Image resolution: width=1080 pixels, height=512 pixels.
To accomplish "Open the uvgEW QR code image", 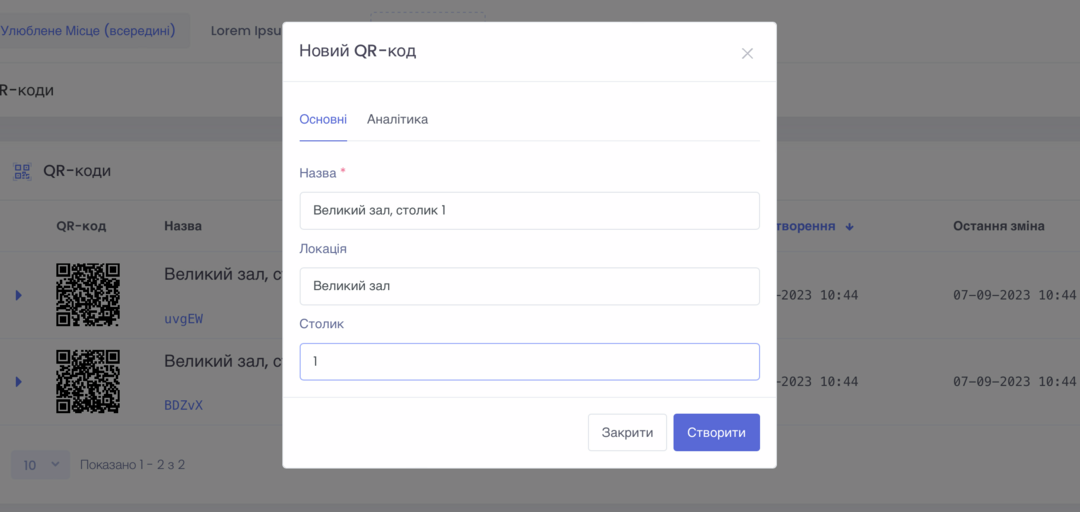I will 88,295.
